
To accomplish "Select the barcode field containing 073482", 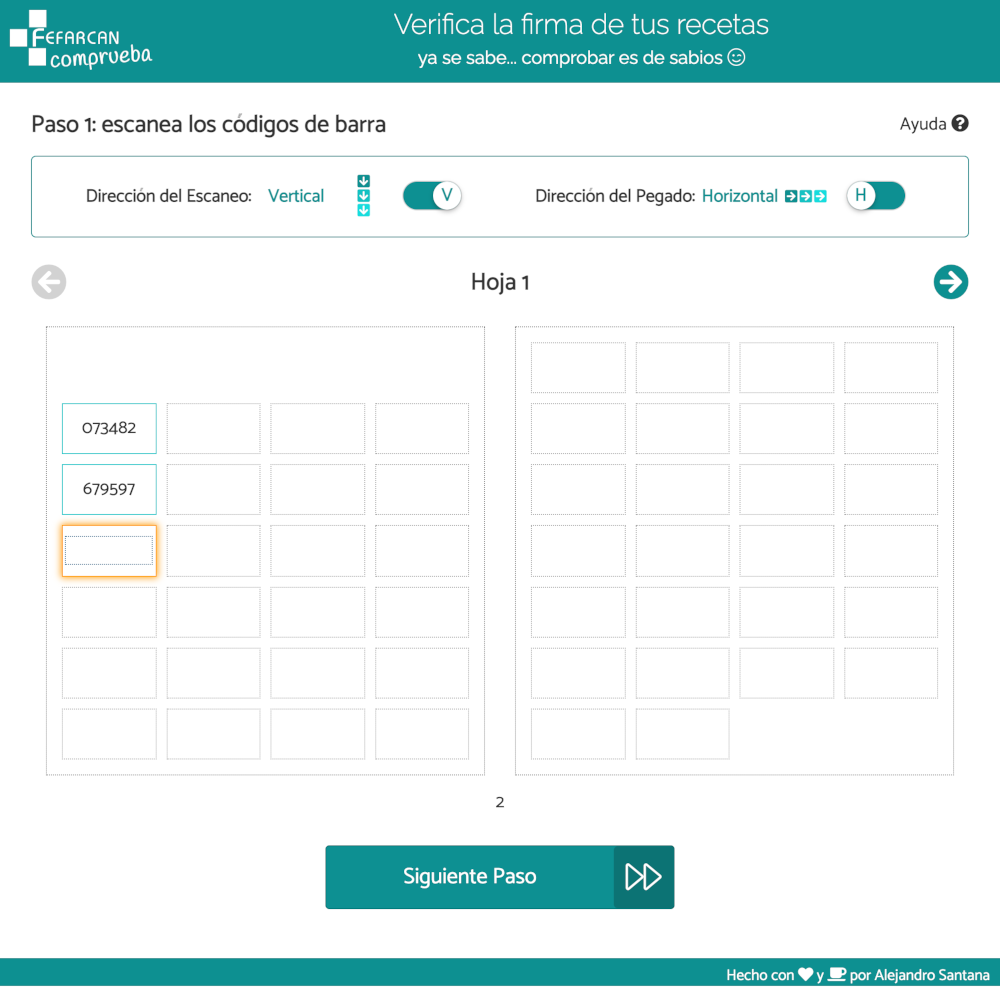I will coord(109,428).
